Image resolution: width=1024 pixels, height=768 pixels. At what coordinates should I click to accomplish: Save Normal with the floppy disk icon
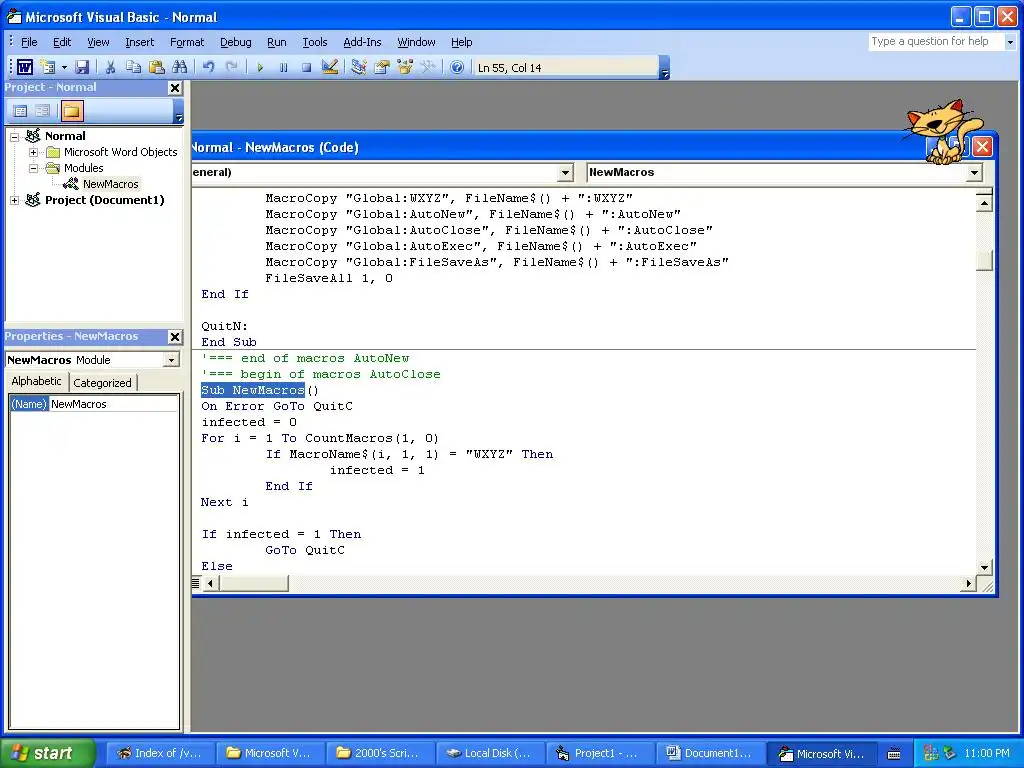point(82,67)
